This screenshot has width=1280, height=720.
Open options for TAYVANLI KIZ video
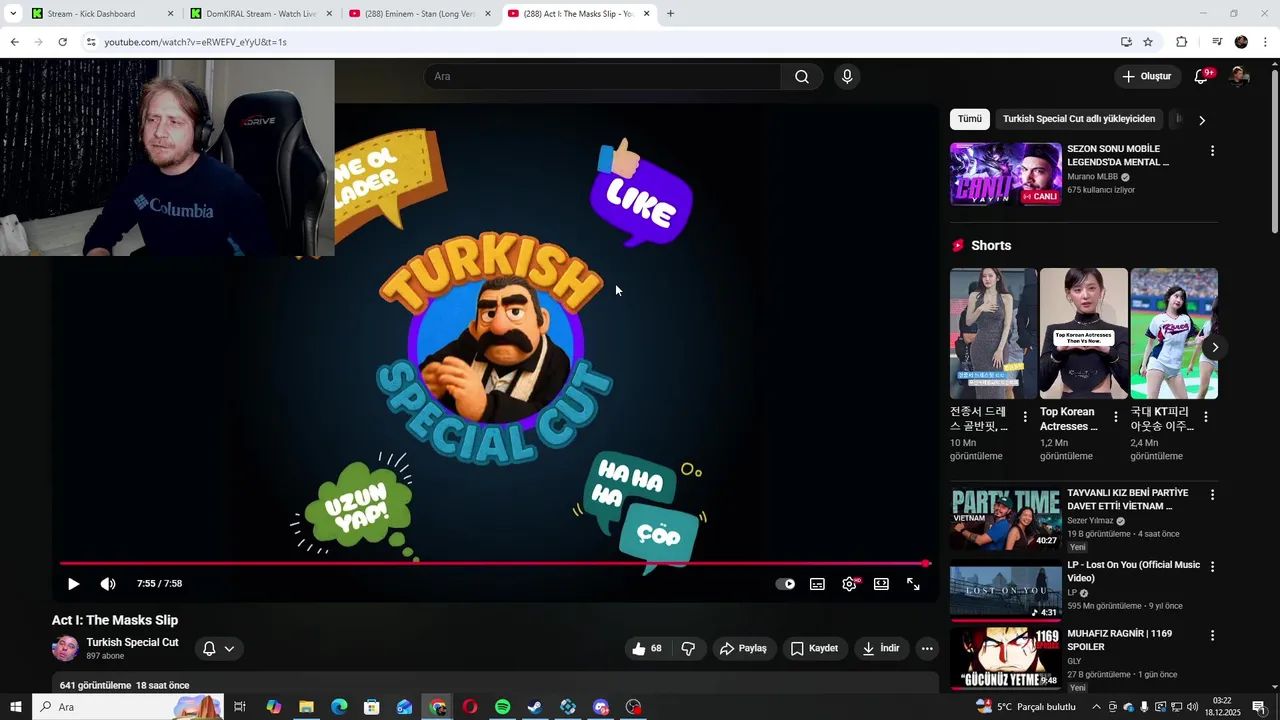coord(1212,495)
